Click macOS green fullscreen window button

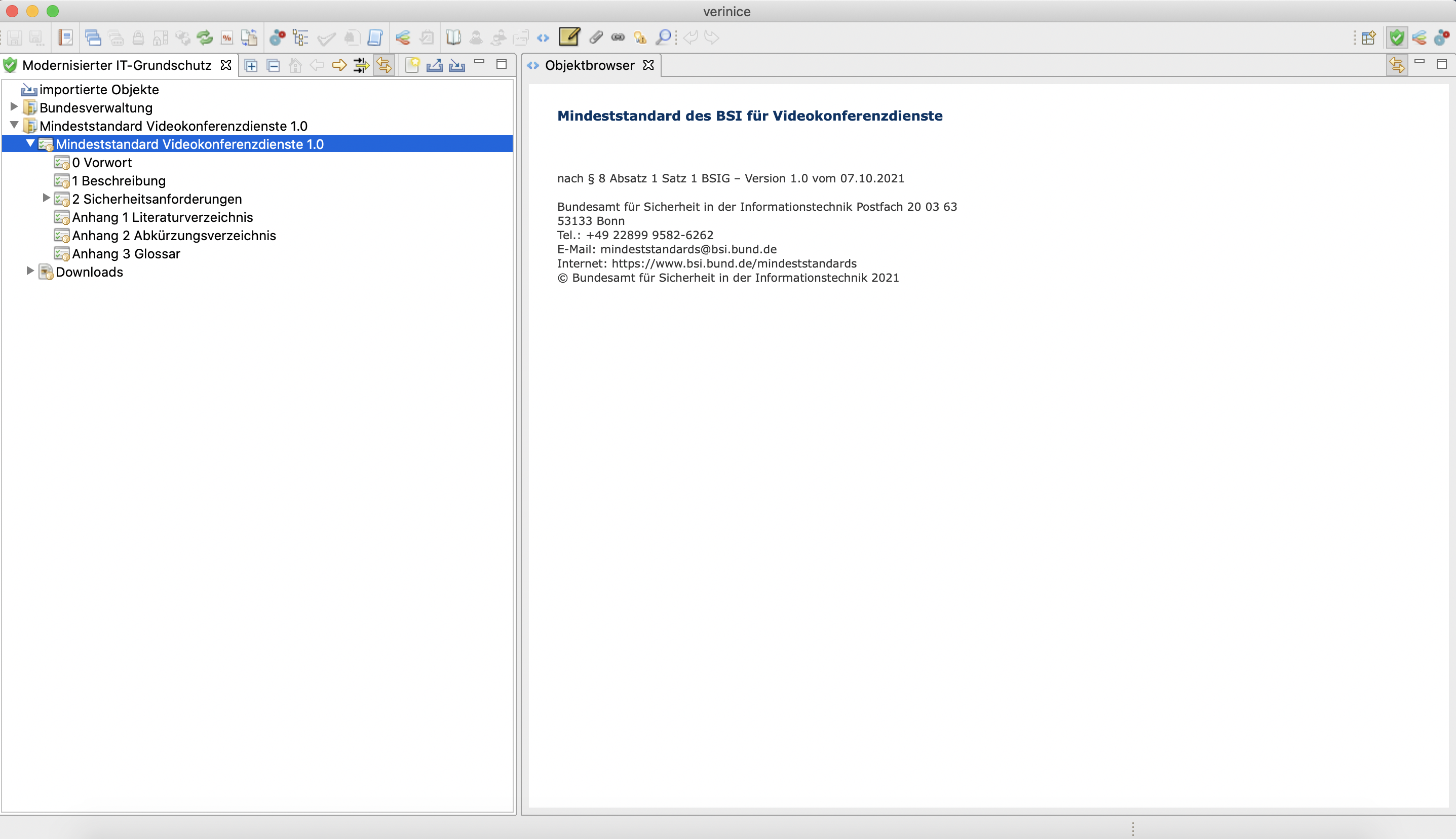(x=52, y=11)
